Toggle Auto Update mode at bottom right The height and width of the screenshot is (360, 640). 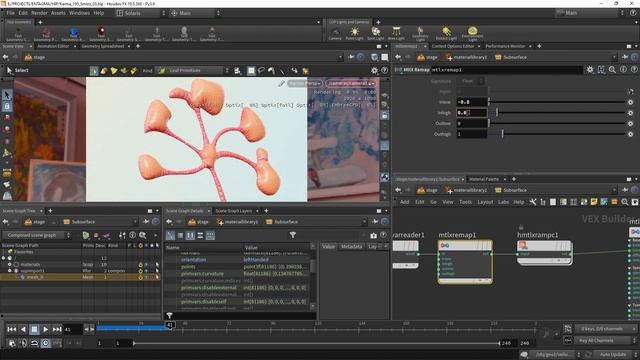613,354
